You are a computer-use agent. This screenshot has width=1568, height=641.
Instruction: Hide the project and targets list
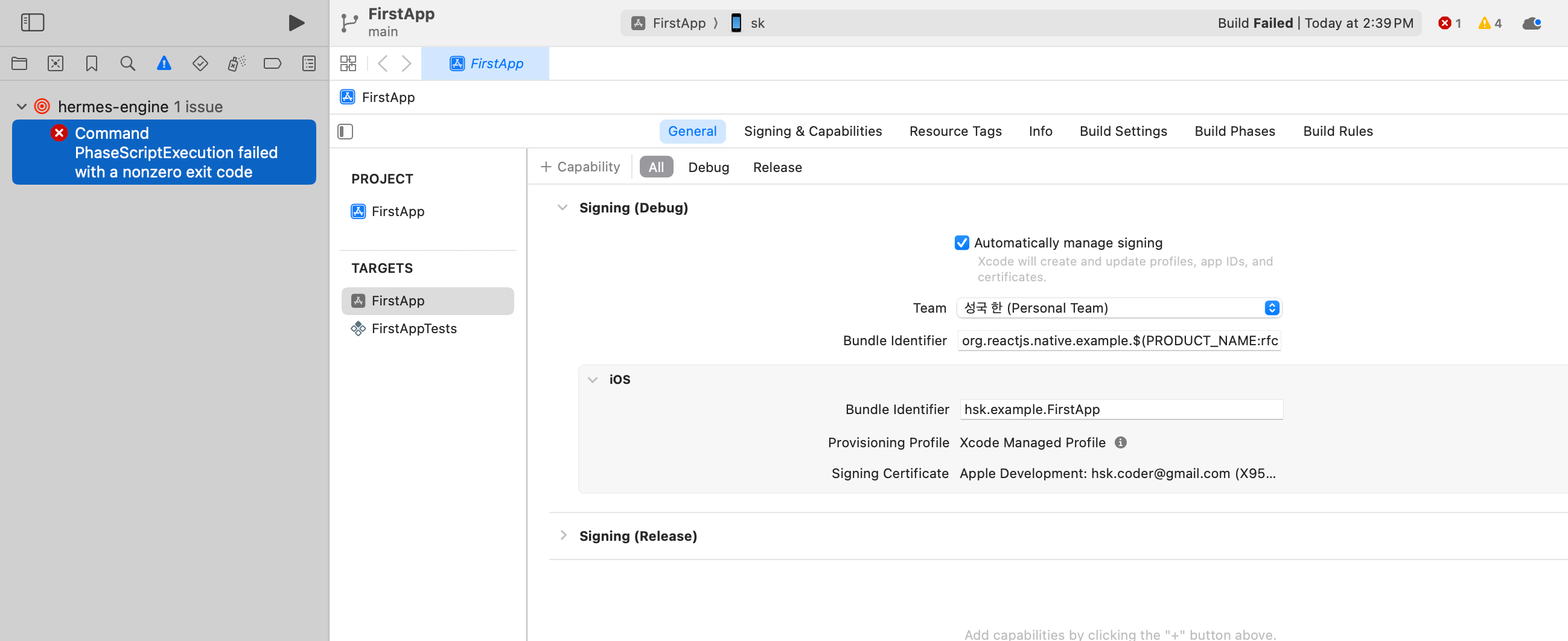pyautogui.click(x=345, y=132)
